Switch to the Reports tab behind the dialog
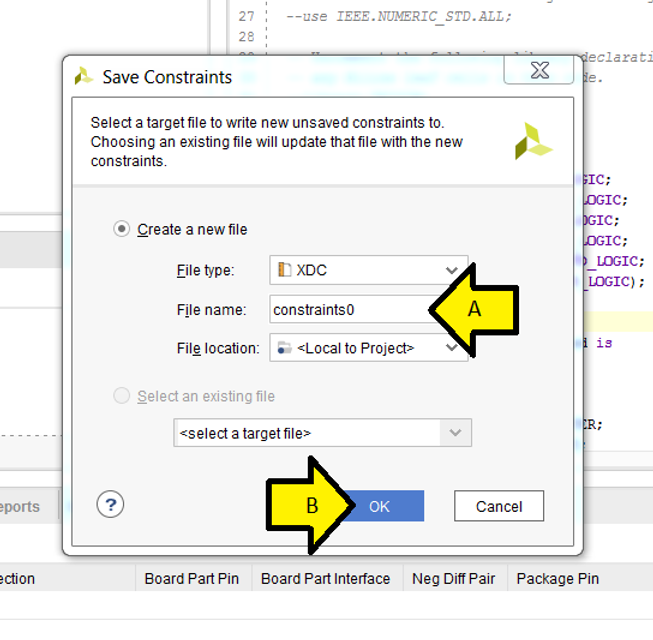This screenshot has width=653, height=640. [20, 507]
